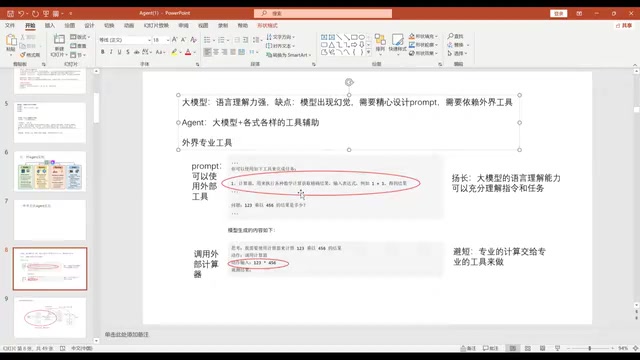
Task: Collapse the ribbon
Action: click(635, 64)
